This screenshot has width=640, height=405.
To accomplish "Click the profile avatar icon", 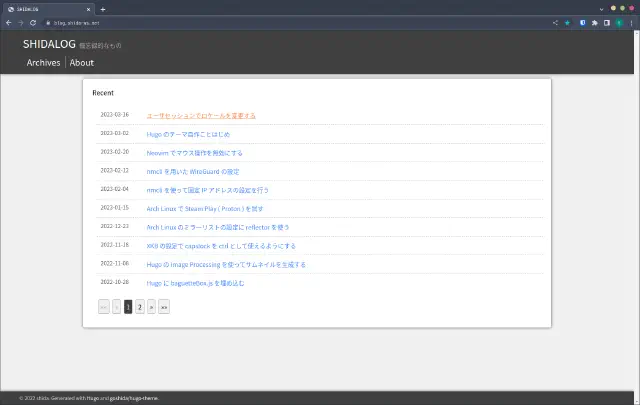I will click(619, 22).
